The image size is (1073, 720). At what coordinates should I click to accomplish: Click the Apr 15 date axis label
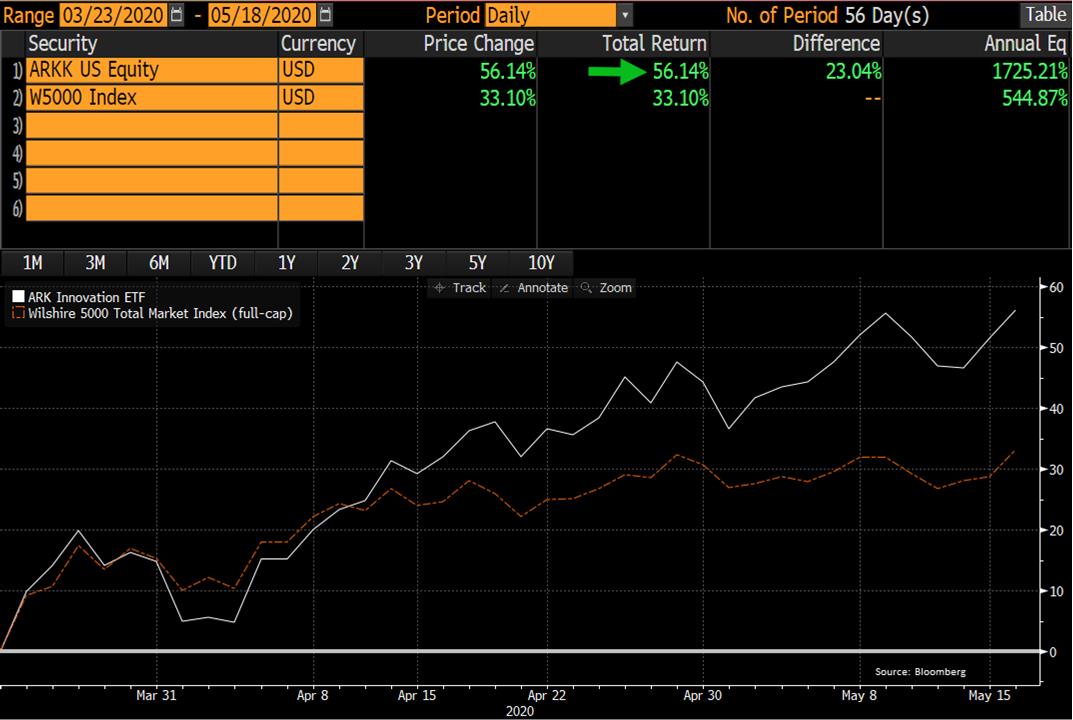[x=417, y=695]
